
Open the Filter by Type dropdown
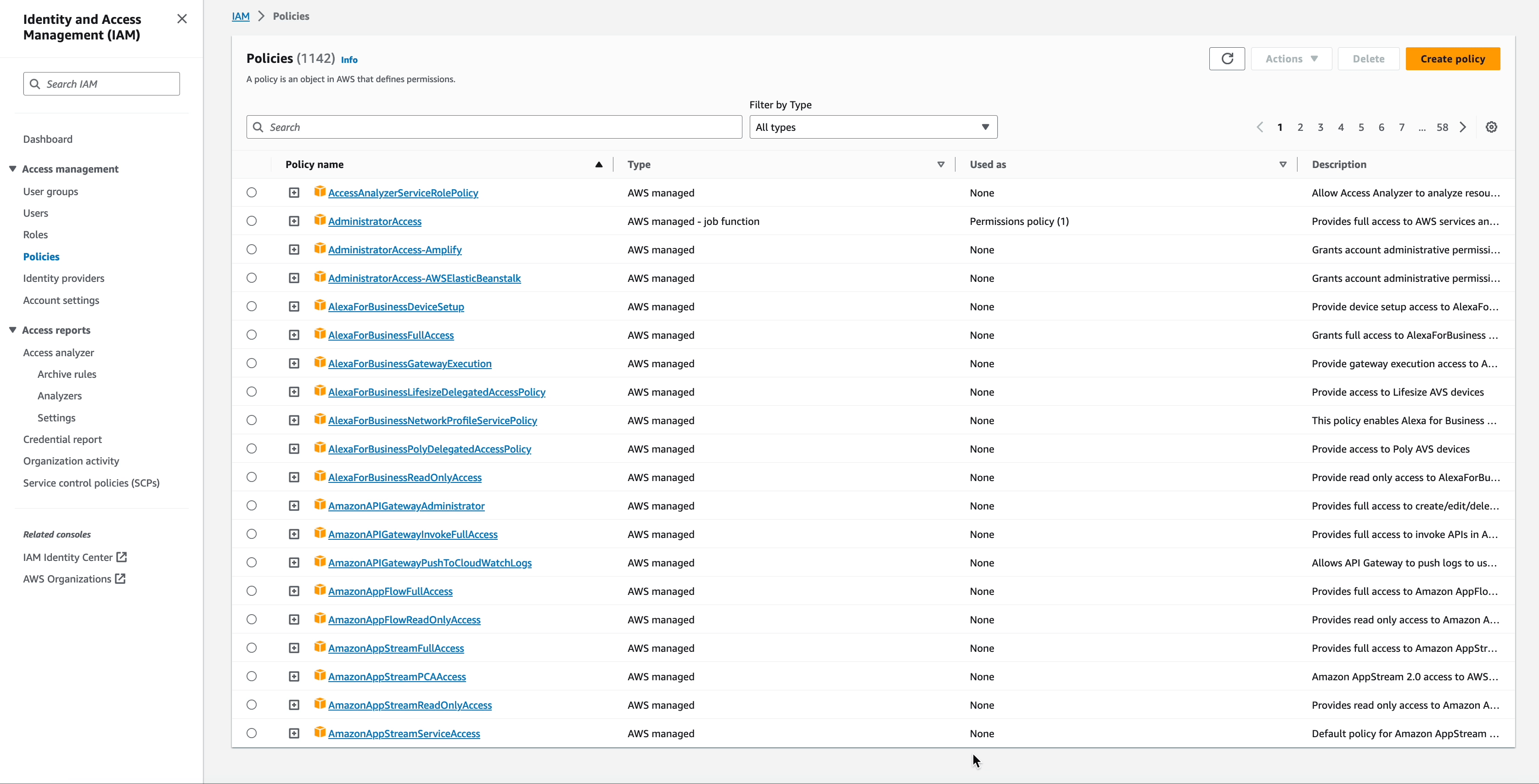pyautogui.click(x=872, y=127)
